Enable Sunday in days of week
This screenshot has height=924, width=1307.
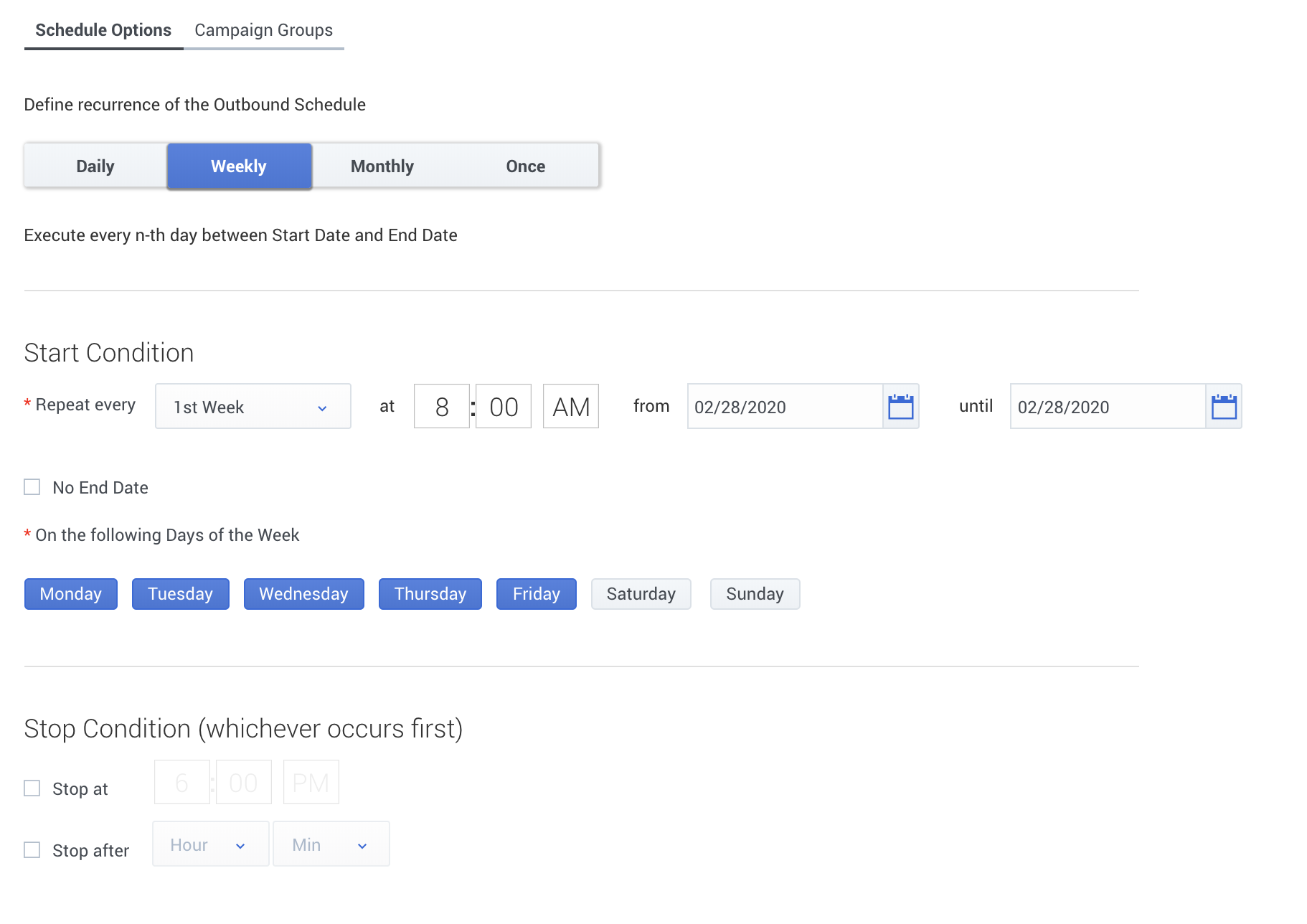pos(755,594)
